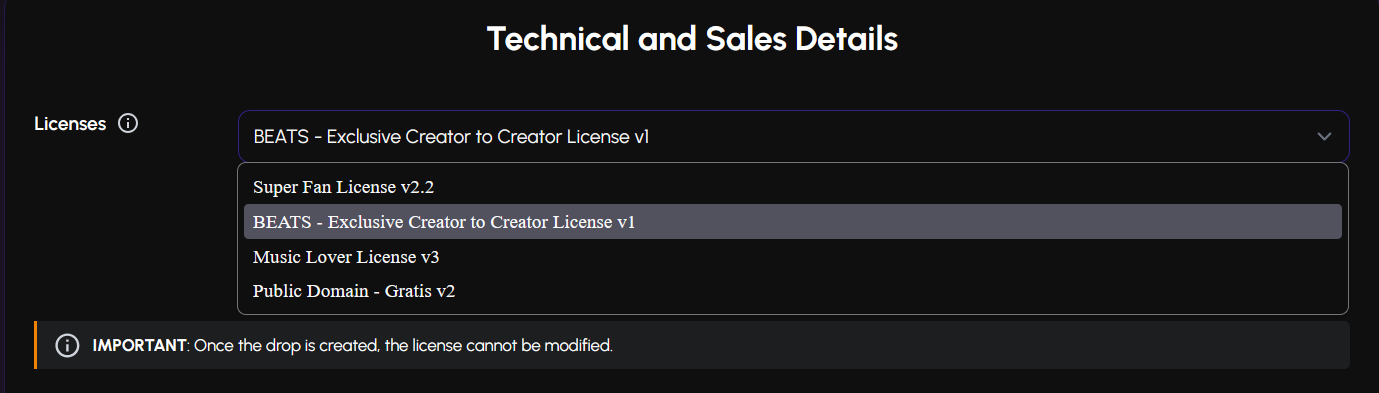
Task: Click the highlighted row's gray background area
Action: (990, 222)
